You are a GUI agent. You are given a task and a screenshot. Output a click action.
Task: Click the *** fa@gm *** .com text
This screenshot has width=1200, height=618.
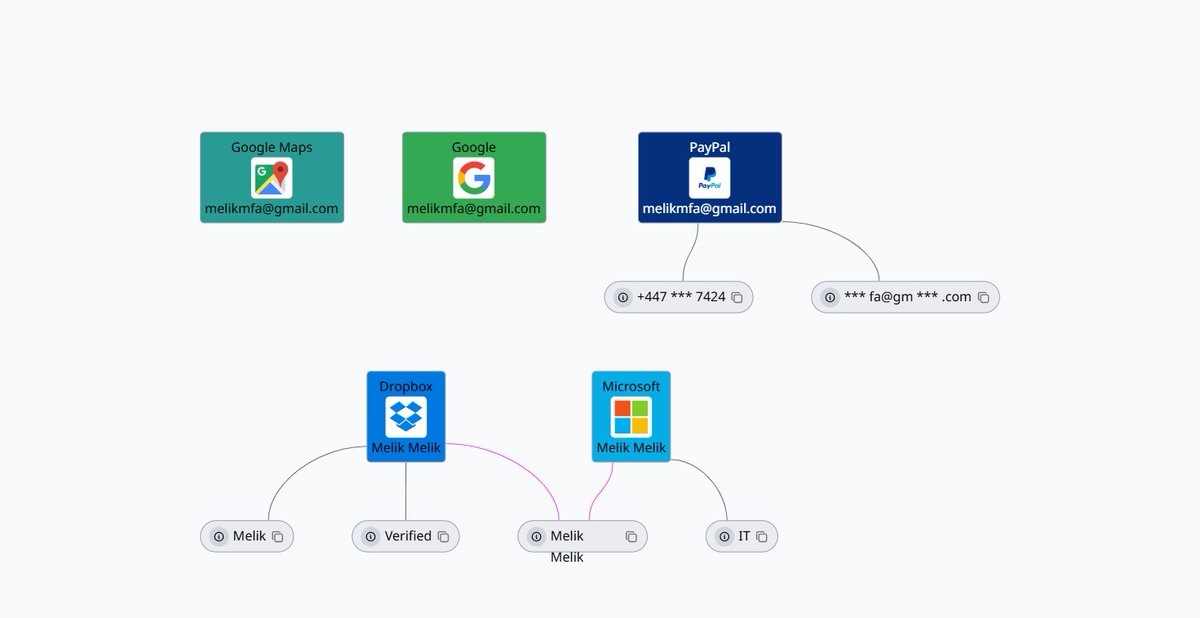coord(907,297)
